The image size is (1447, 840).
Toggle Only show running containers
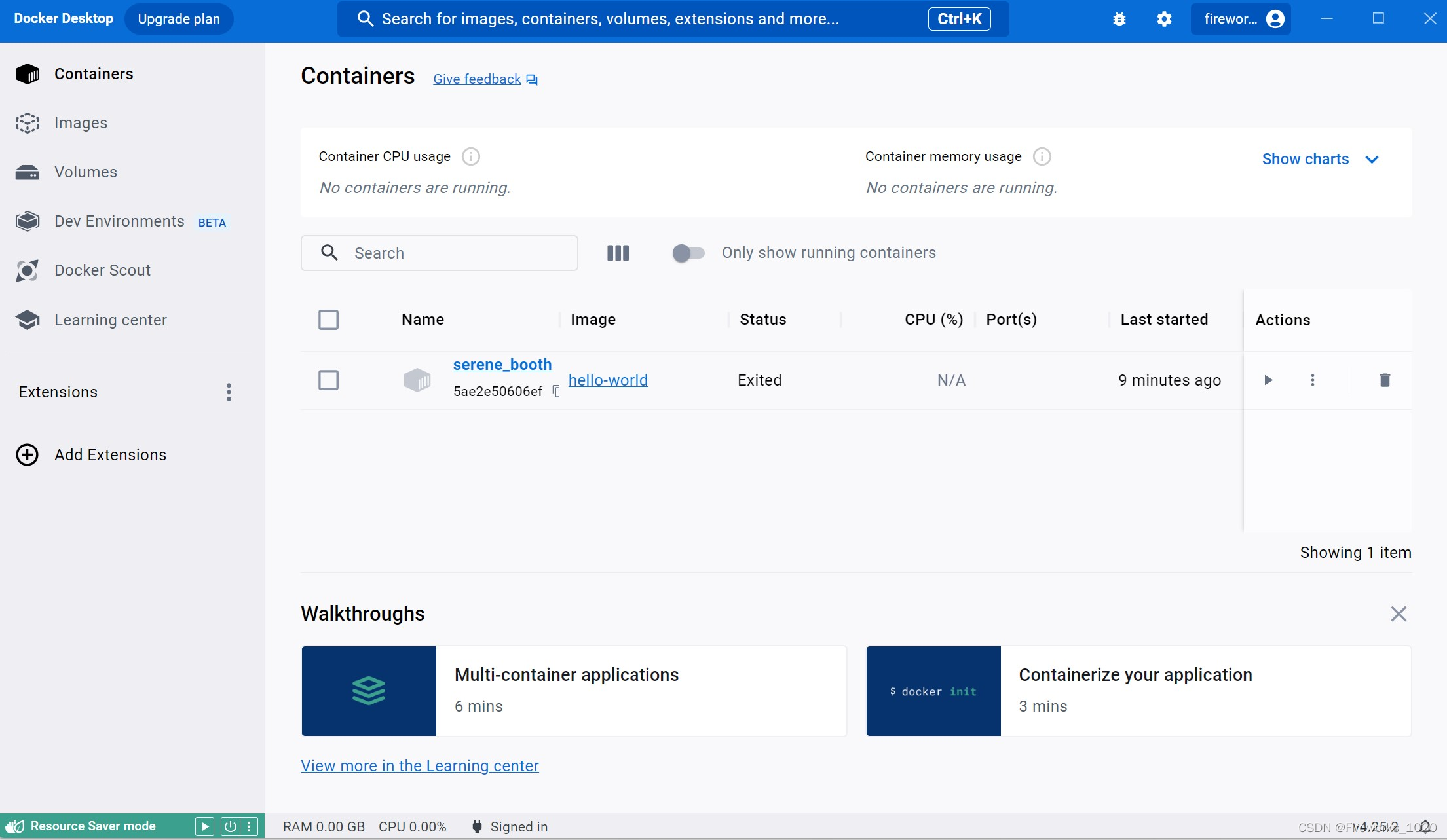click(688, 253)
